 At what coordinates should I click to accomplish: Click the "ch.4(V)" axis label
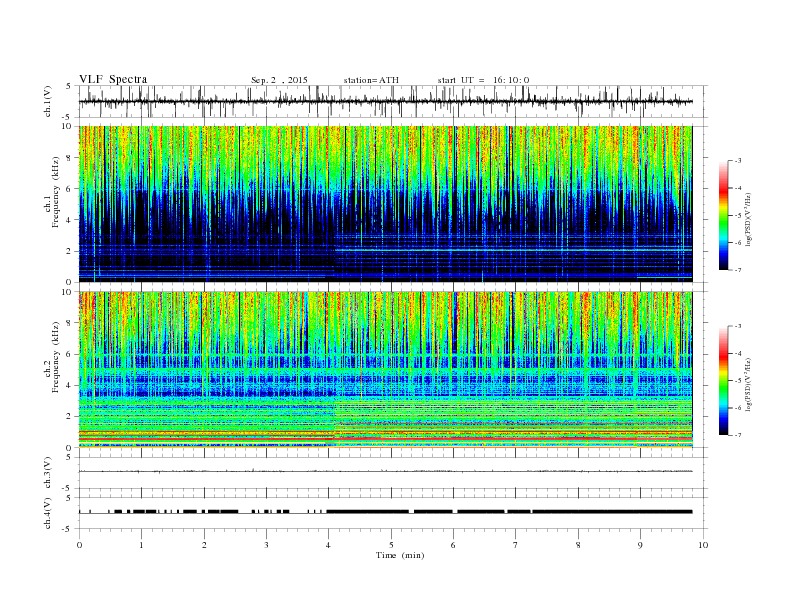point(48,513)
